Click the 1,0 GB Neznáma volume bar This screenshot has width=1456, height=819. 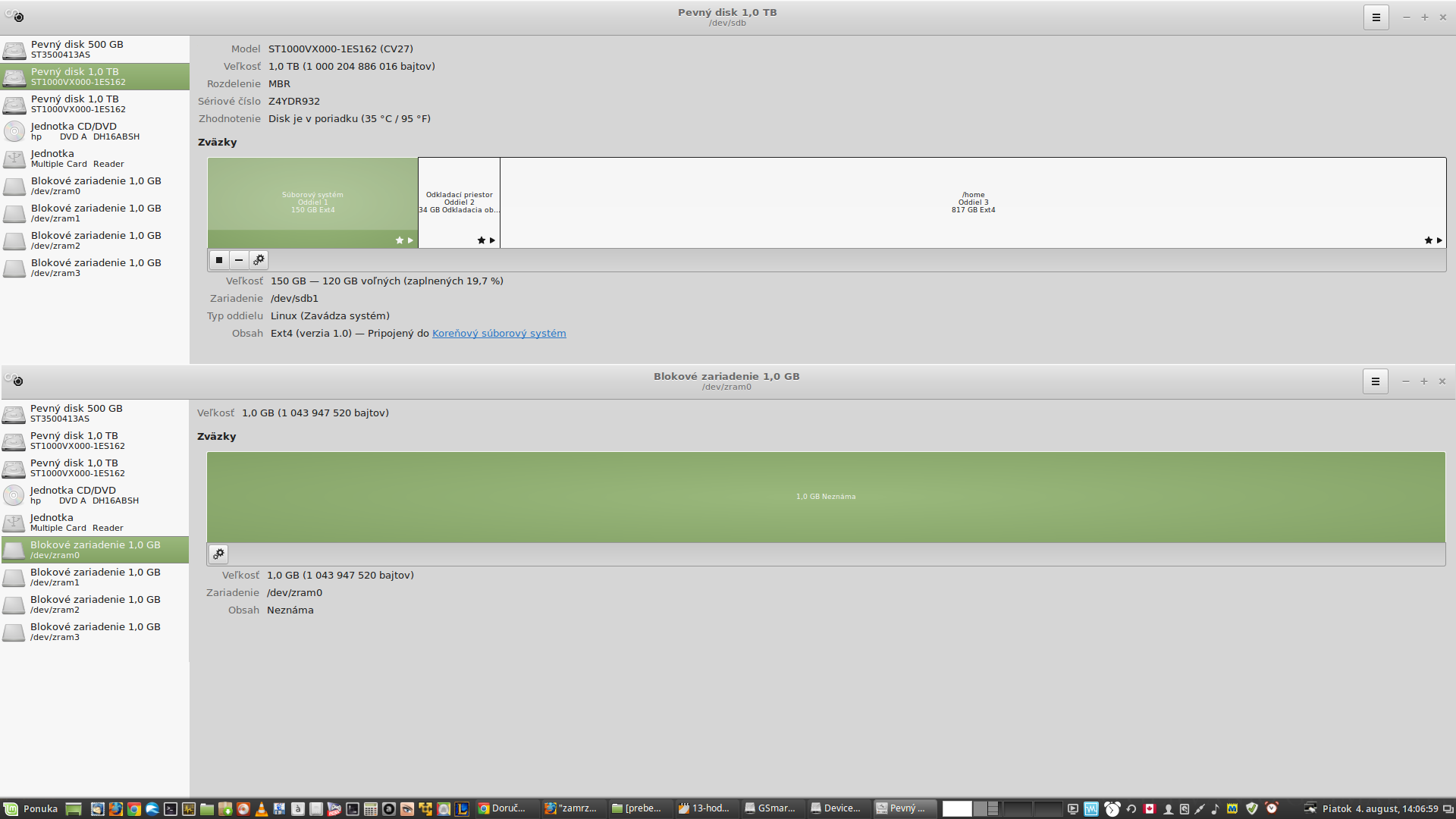coord(825,497)
